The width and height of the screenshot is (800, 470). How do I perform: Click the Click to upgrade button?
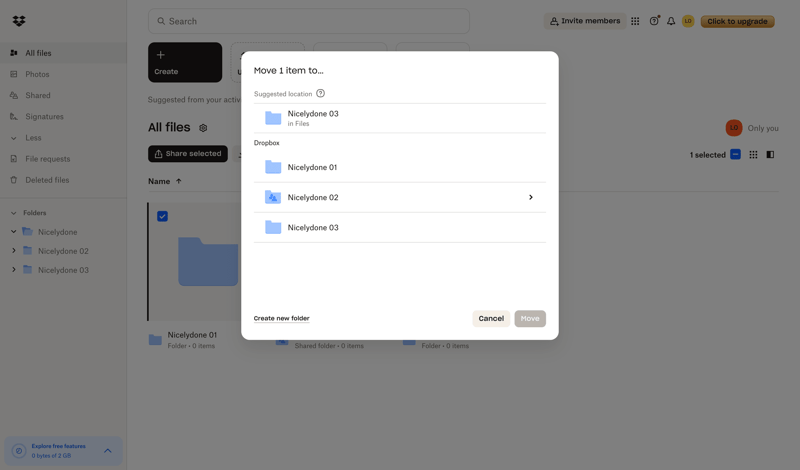click(737, 21)
